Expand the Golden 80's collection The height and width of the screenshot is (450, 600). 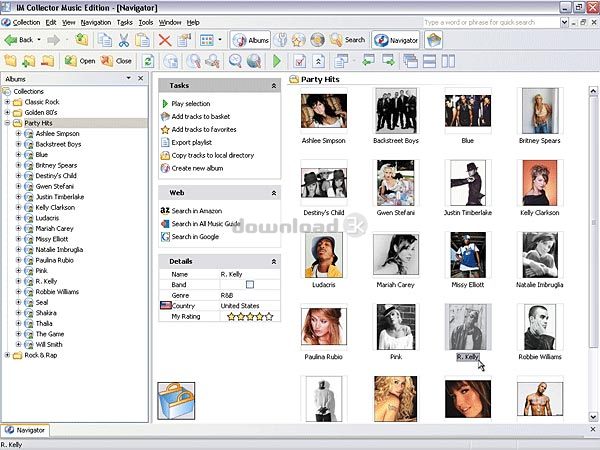pyautogui.click(x=7, y=112)
